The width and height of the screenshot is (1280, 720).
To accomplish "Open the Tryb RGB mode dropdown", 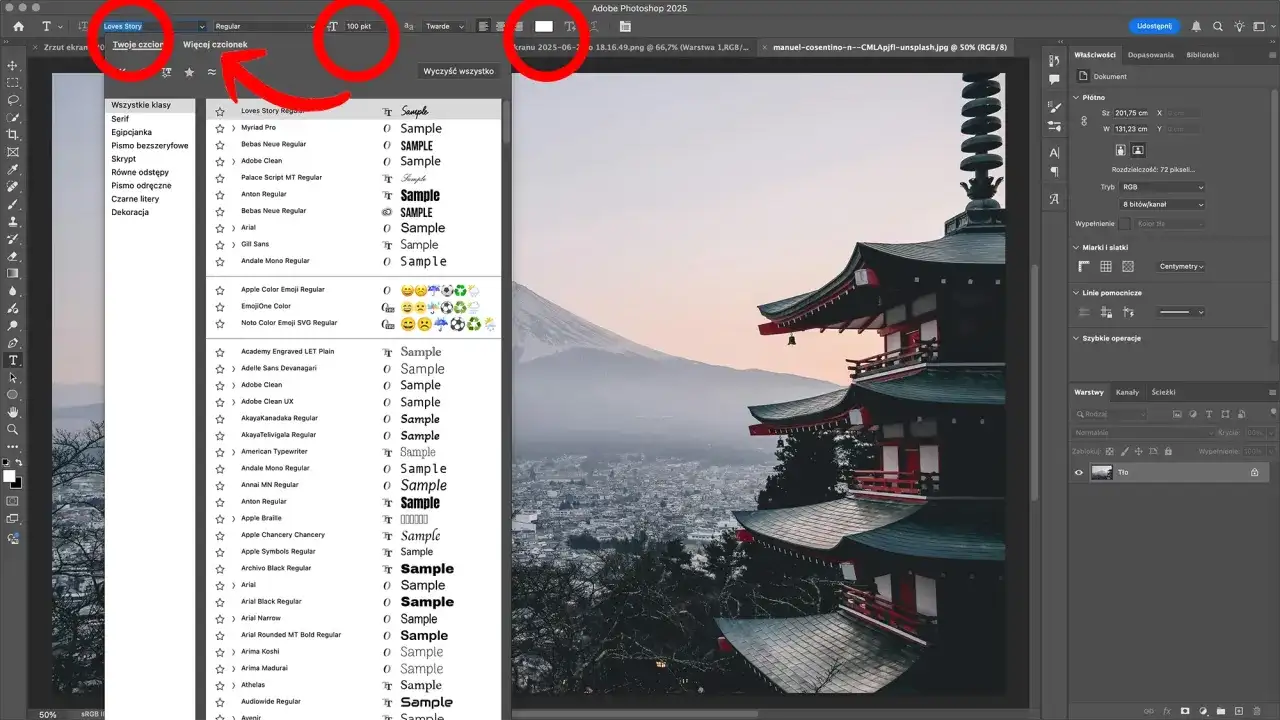I will [1163, 186].
